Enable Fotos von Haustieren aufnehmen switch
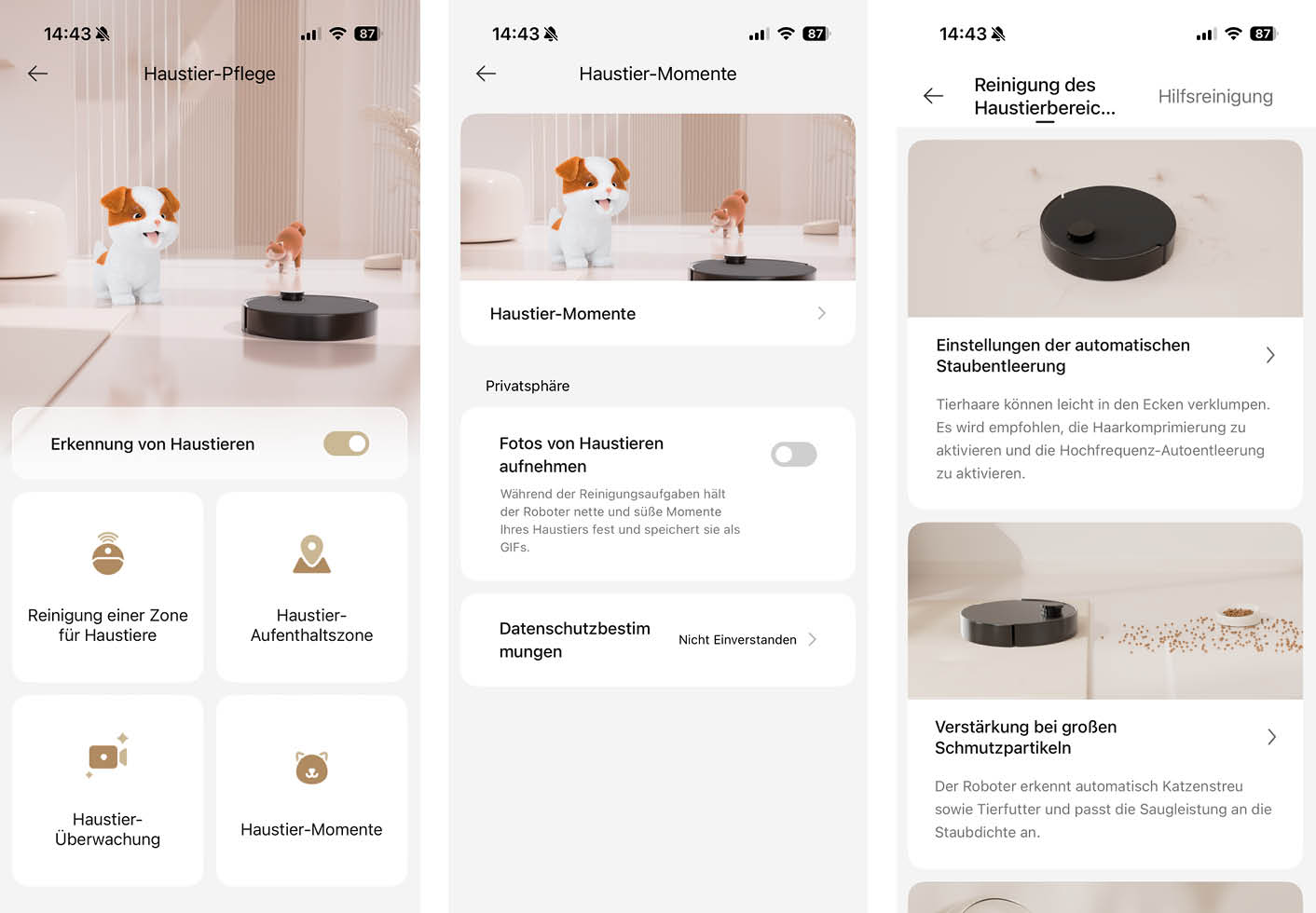The width and height of the screenshot is (1316, 913). pos(793,455)
